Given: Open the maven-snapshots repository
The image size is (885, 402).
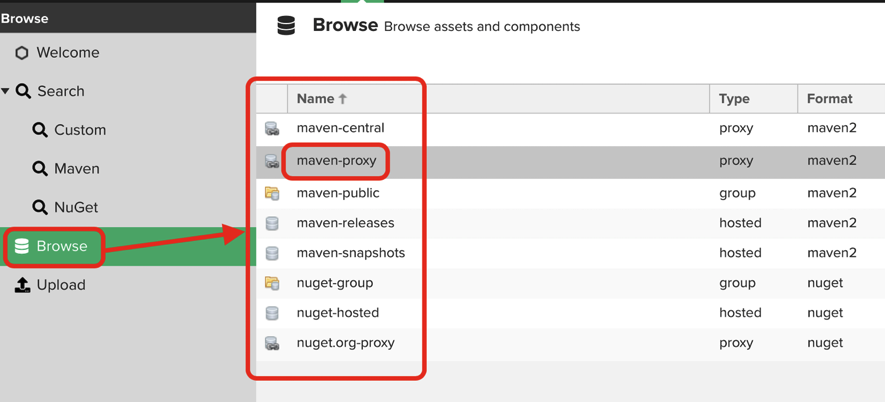Looking at the screenshot, I should (x=350, y=253).
